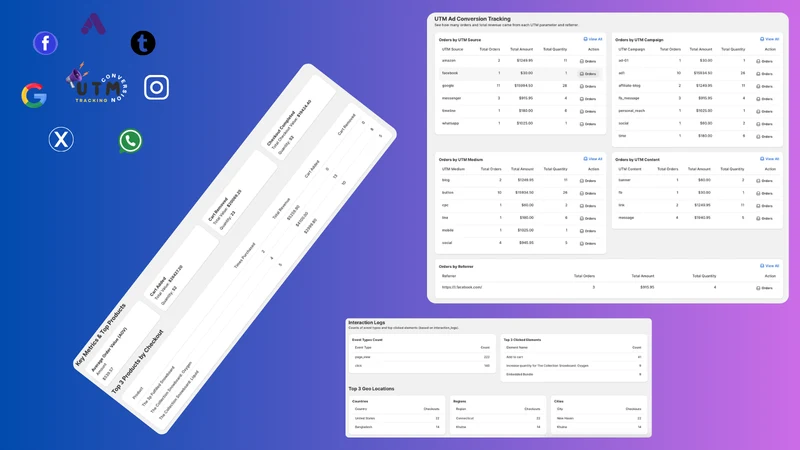Click the Tumblr logo icon
Screen dimensions: 800x450
[x=143, y=43]
